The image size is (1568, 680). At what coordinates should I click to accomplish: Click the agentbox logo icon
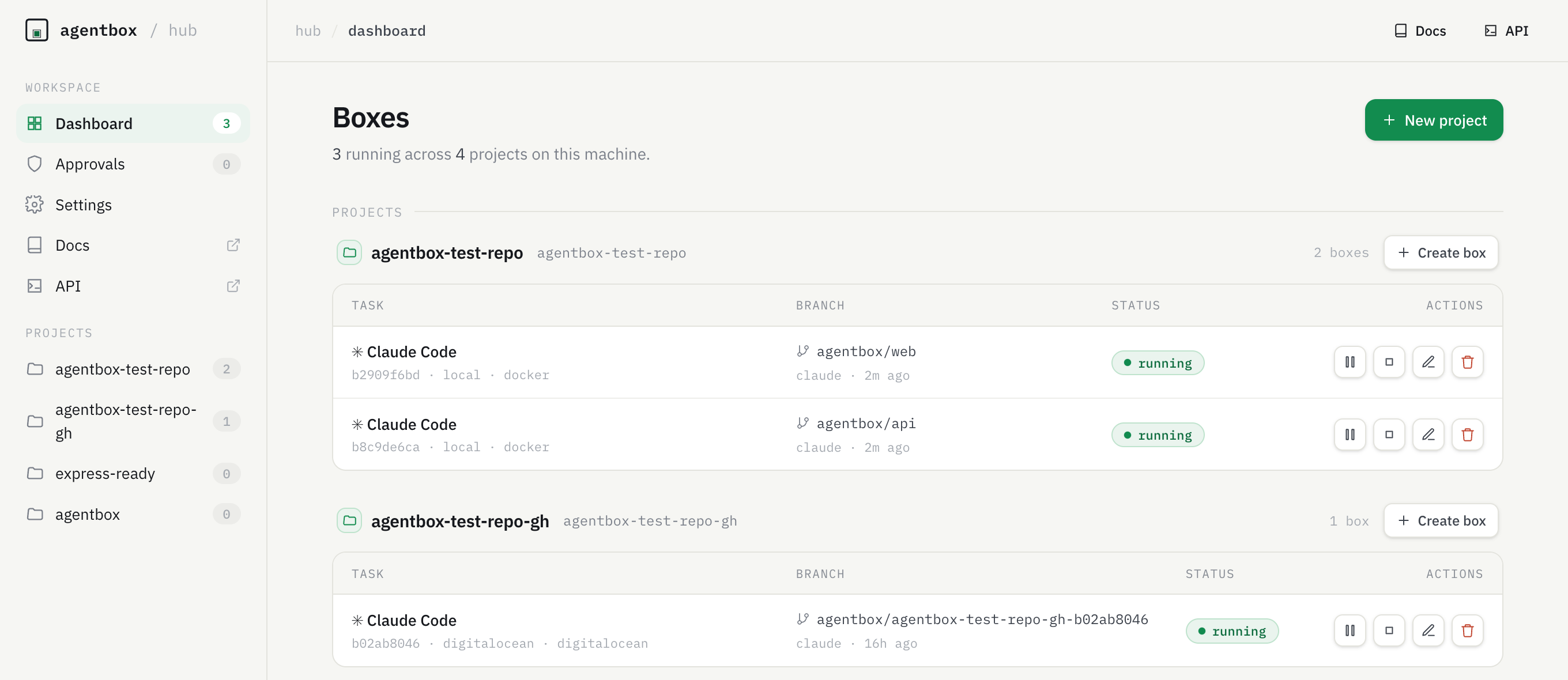point(36,31)
